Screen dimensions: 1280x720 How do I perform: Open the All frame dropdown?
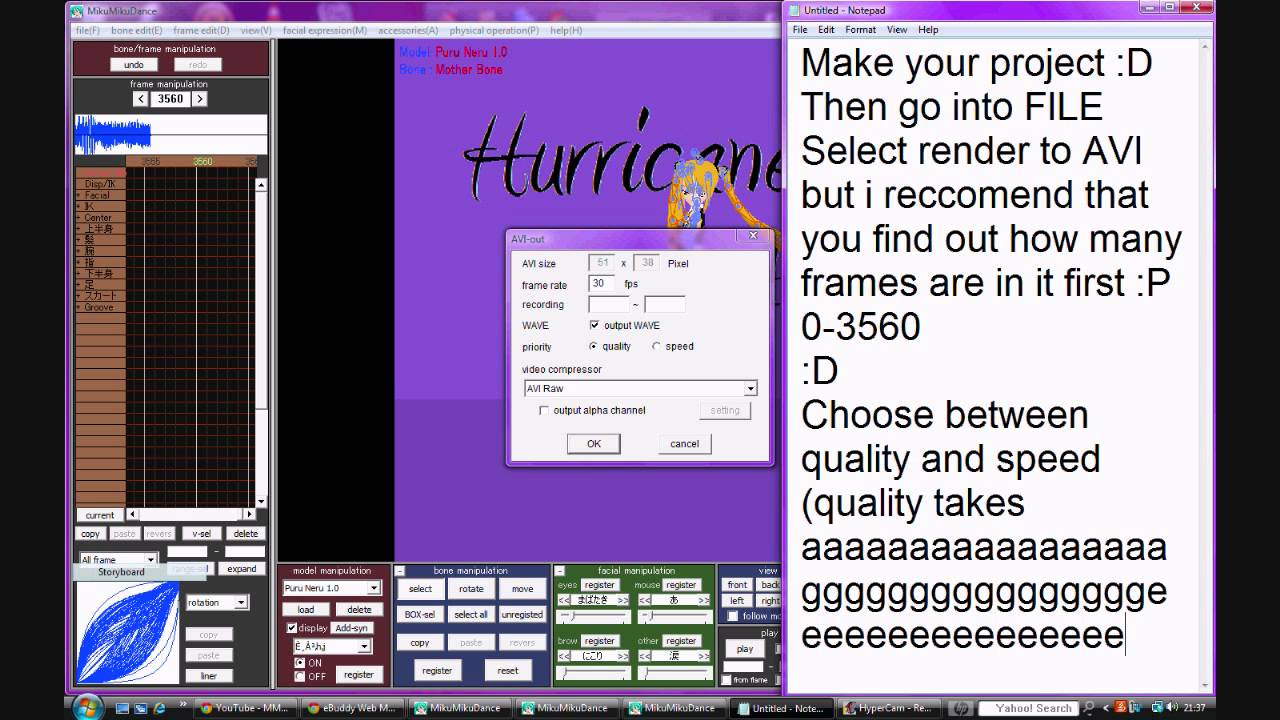tap(151, 560)
